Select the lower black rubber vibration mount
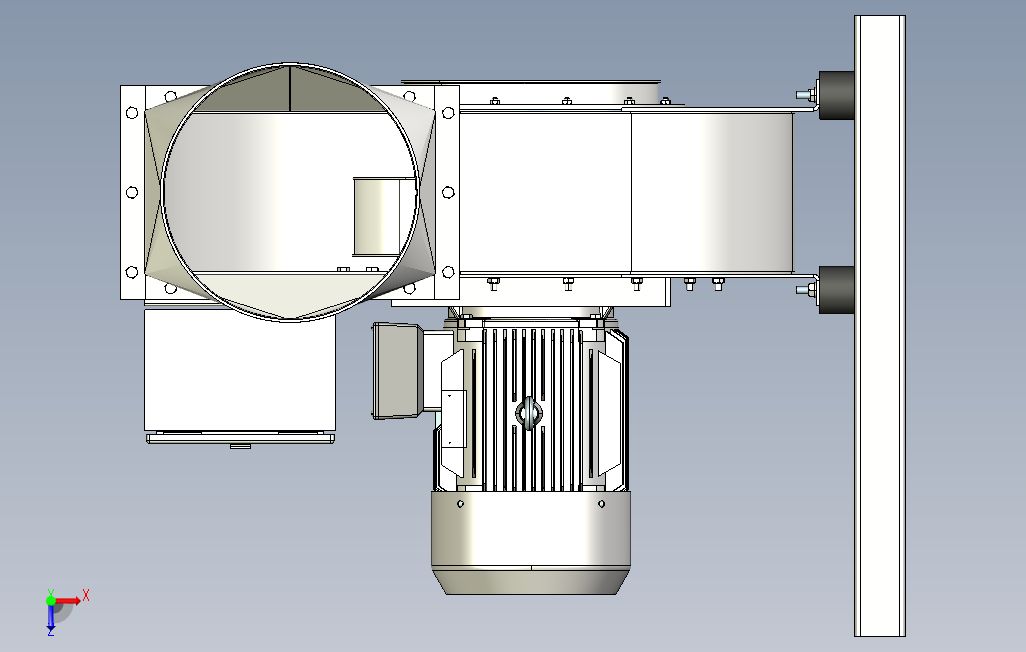The image size is (1026, 652). [x=836, y=289]
